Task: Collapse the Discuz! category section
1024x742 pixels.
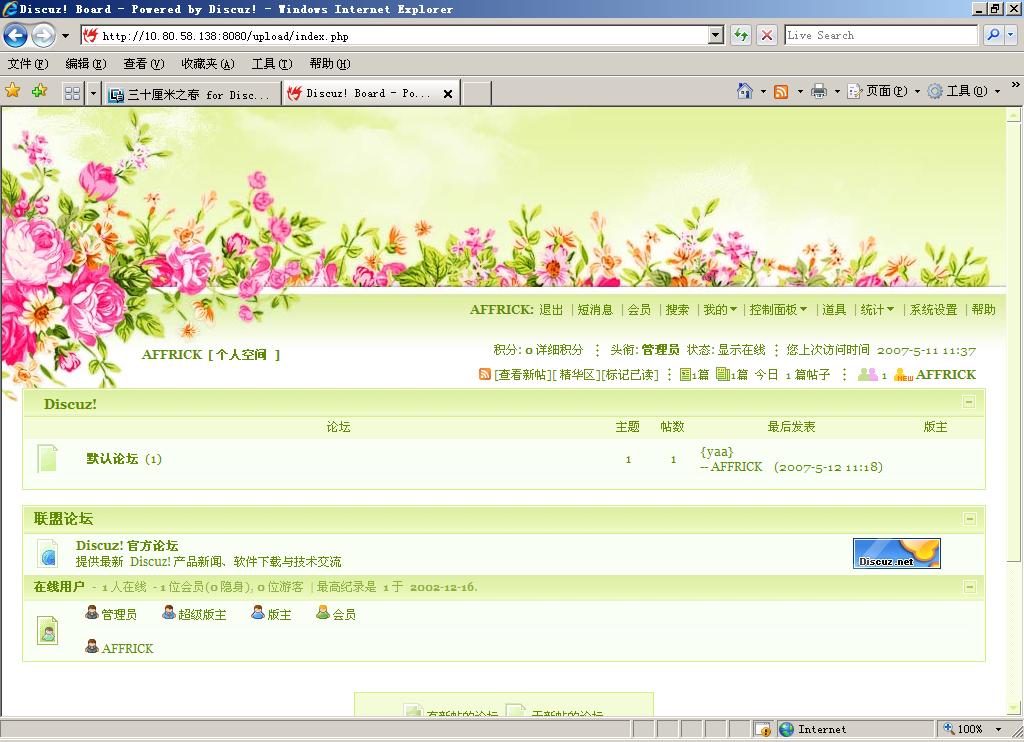Action: point(969,402)
